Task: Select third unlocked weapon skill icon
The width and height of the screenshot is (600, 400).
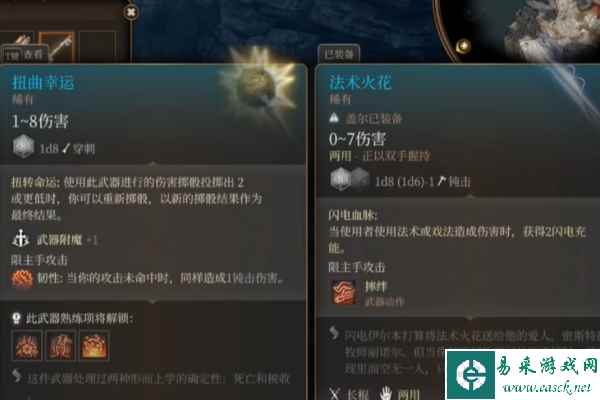Action: 94,346
